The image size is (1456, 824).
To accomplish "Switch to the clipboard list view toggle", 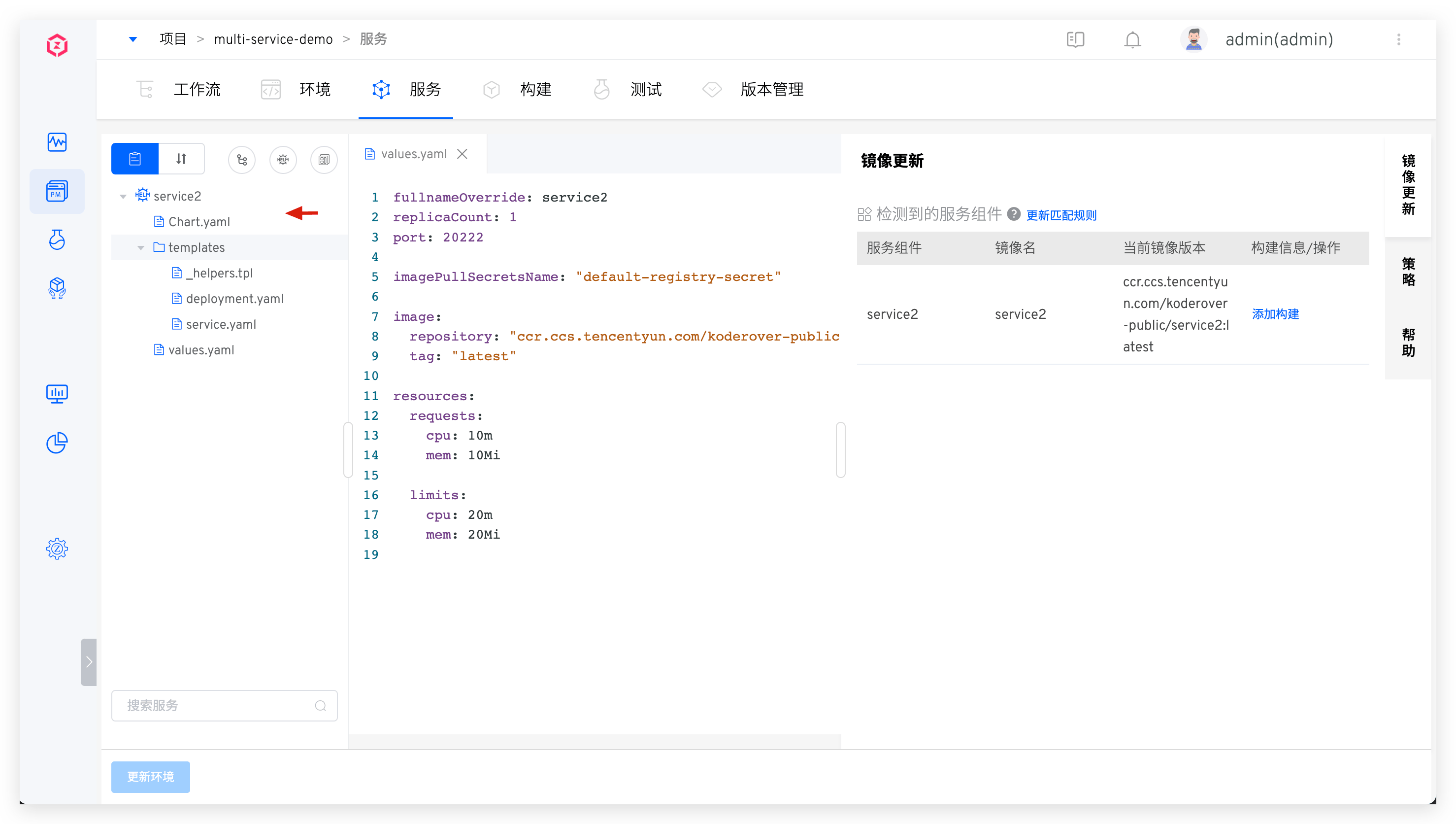I will tap(134, 159).
